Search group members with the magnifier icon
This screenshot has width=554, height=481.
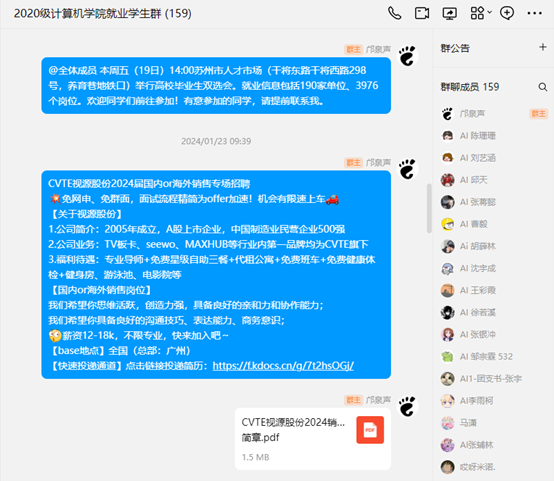point(543,87)
